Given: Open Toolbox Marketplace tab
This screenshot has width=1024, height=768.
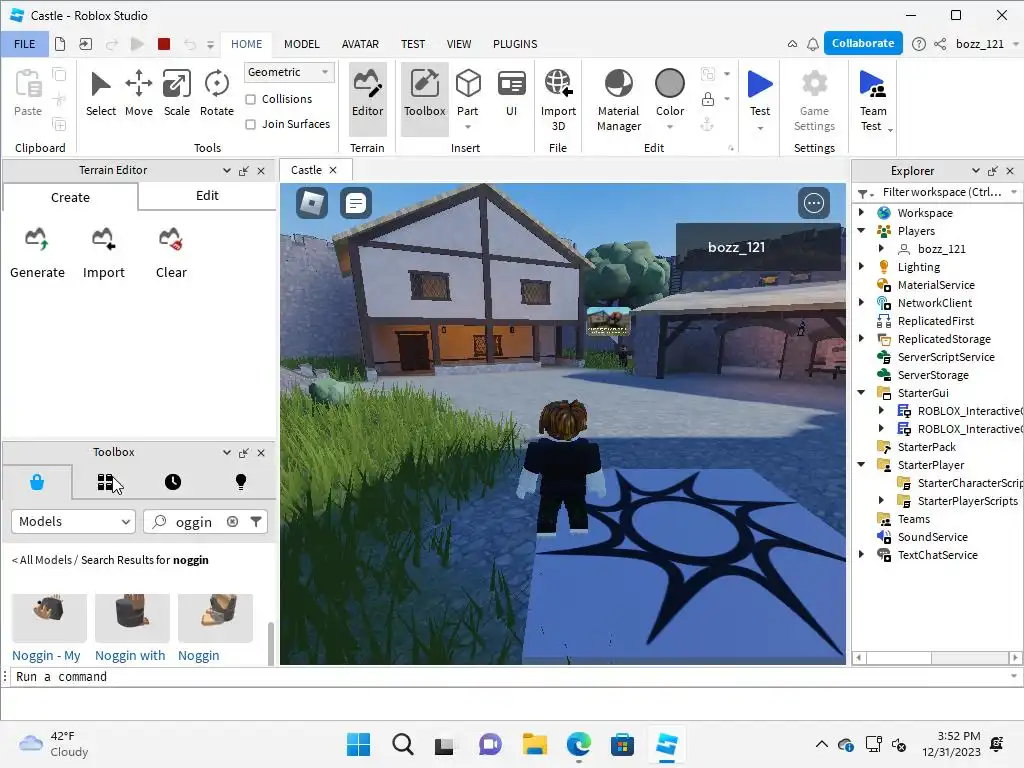Looking at the screenshot, I should (x=37, y=482).
